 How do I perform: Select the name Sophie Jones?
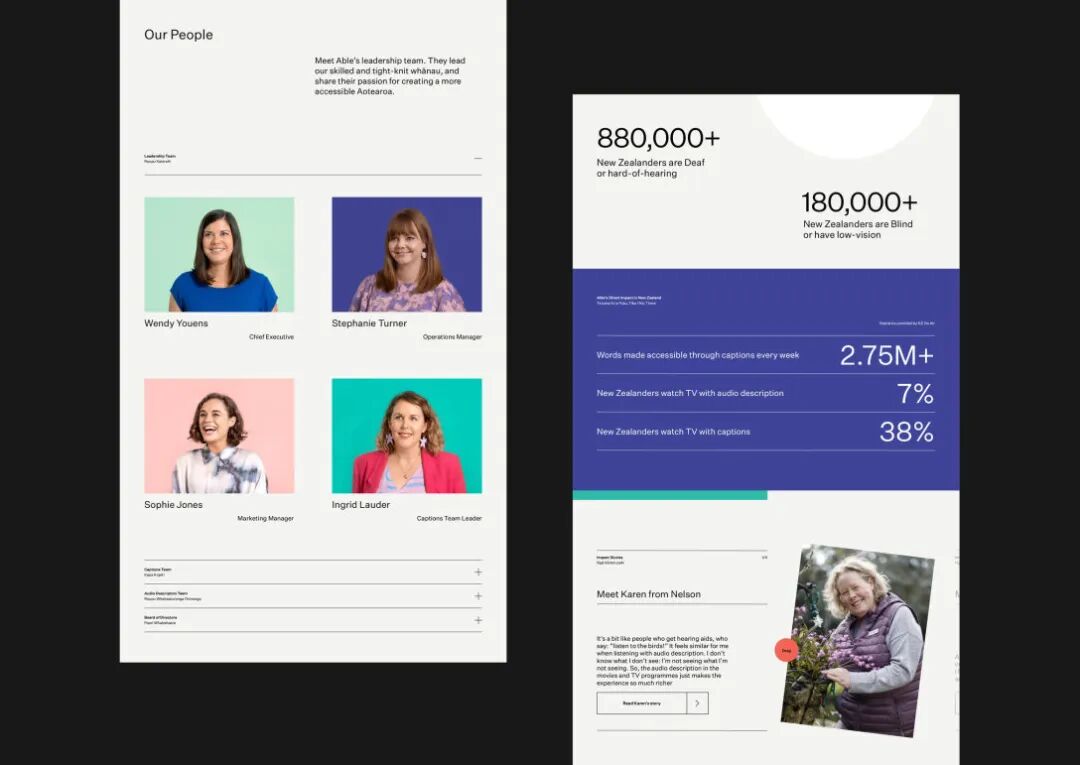tap(174, 505)
